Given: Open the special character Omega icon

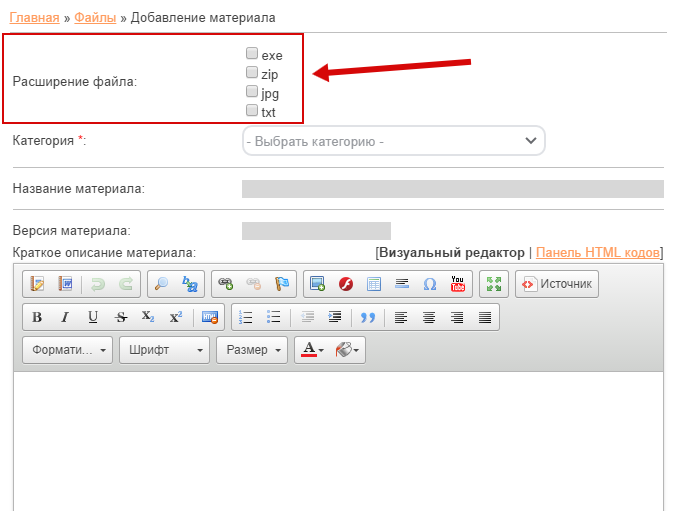Looking at the screenshot, I should 430,284.
